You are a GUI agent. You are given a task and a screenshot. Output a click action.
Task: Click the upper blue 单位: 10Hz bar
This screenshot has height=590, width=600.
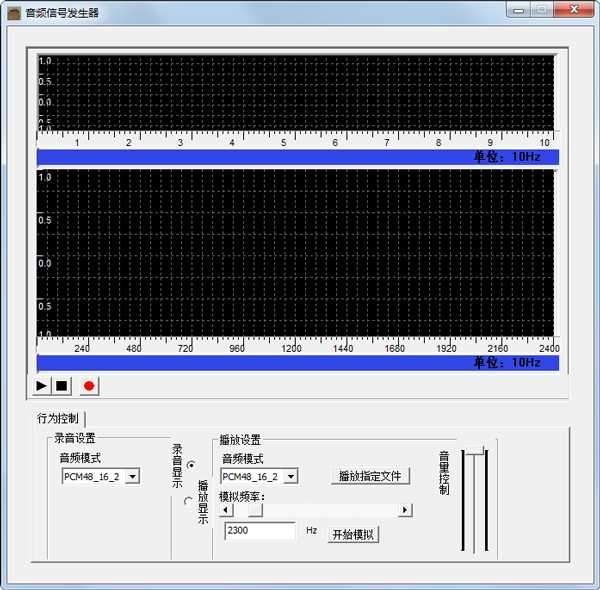click(x=298, y=157)
